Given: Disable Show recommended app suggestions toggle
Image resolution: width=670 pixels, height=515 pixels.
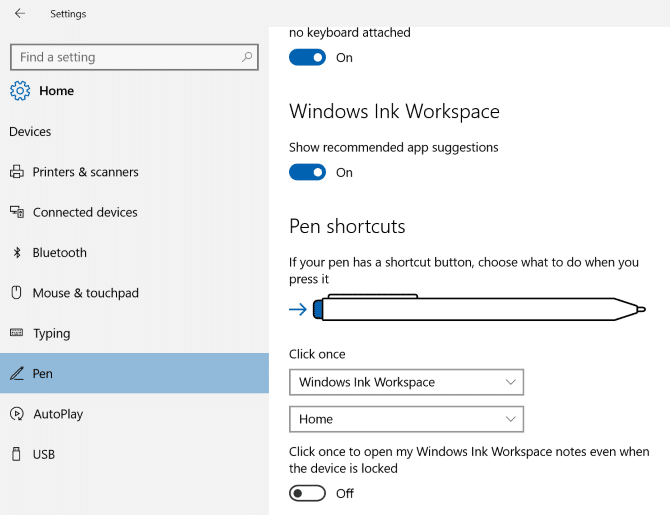Looking at the screenshot, I should coord(307,172).
